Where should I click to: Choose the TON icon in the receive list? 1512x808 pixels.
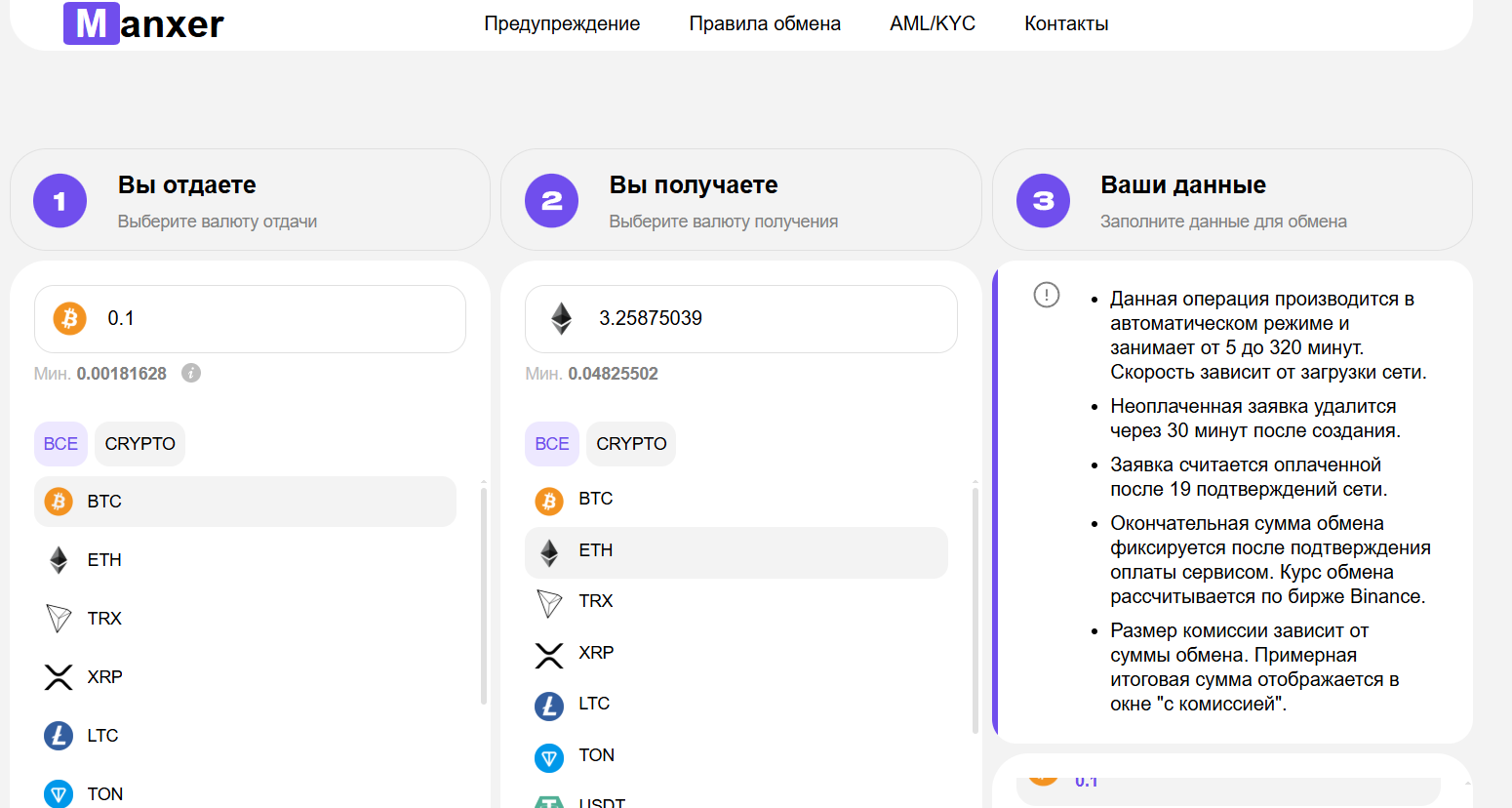(x=549, y=757)
